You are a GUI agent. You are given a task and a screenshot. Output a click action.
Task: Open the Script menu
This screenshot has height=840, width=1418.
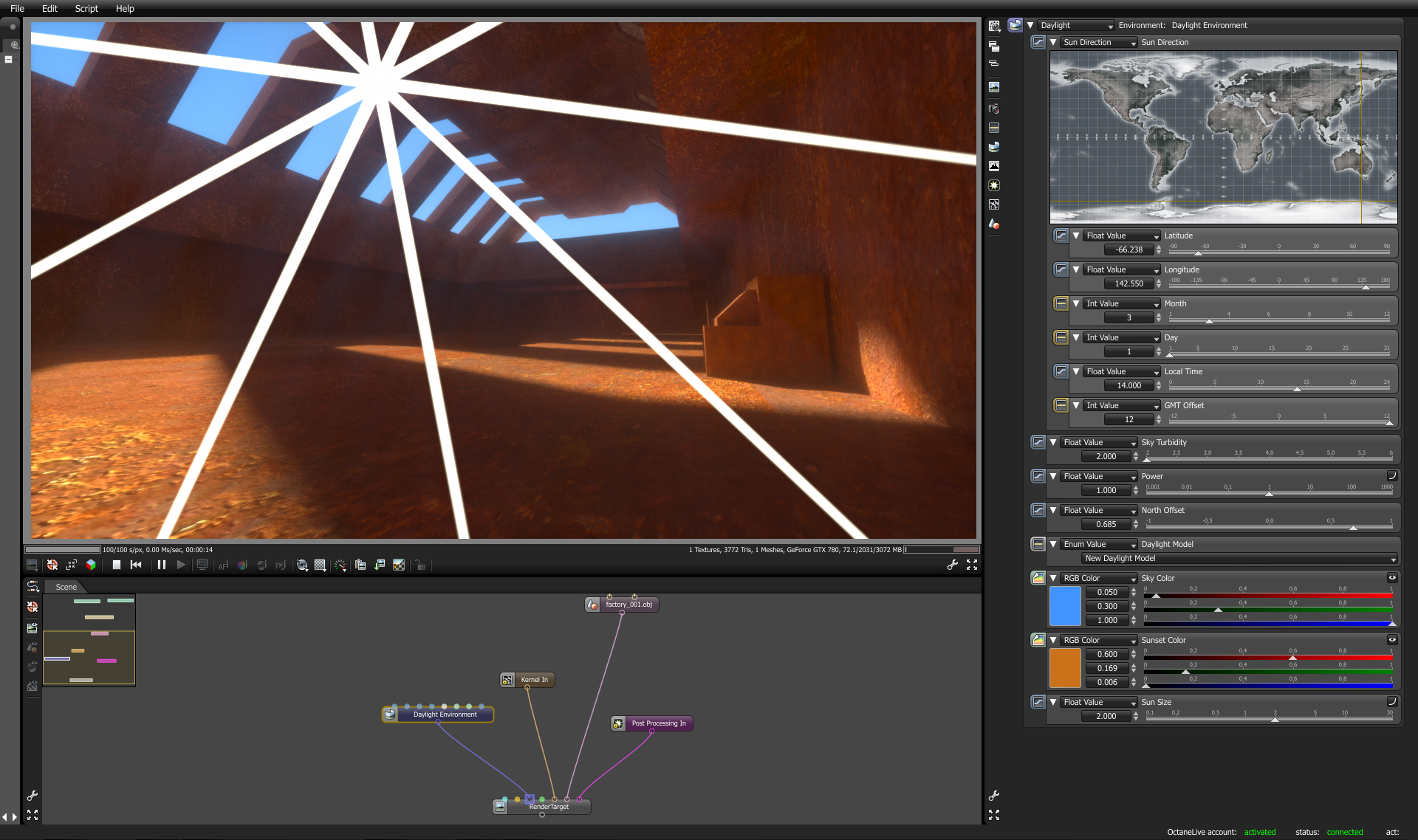coord(86,9)
